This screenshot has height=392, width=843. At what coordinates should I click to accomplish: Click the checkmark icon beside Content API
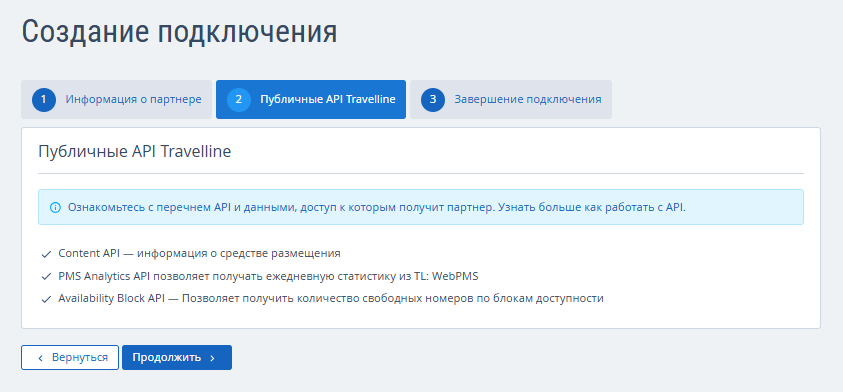click(46, 254)
